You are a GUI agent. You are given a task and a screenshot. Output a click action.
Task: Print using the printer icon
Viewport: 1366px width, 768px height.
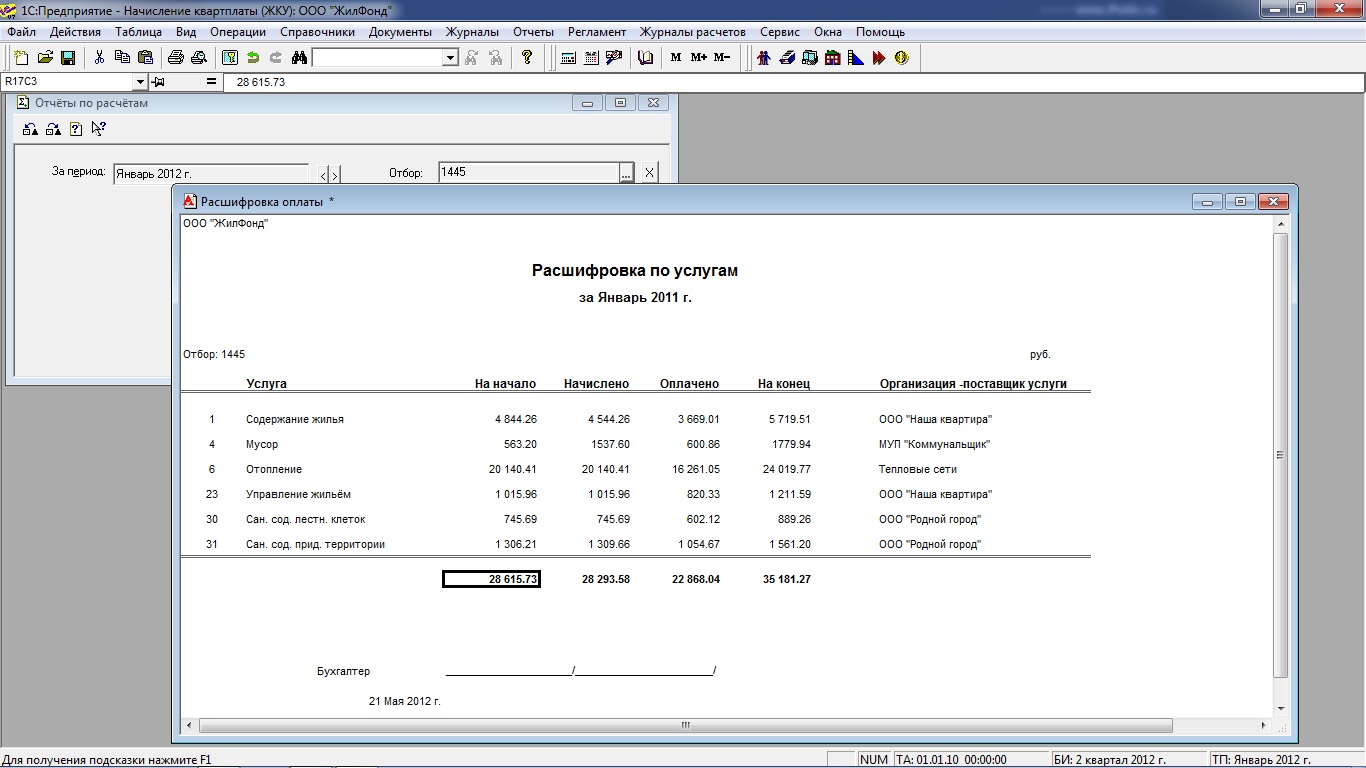(176, 58)
